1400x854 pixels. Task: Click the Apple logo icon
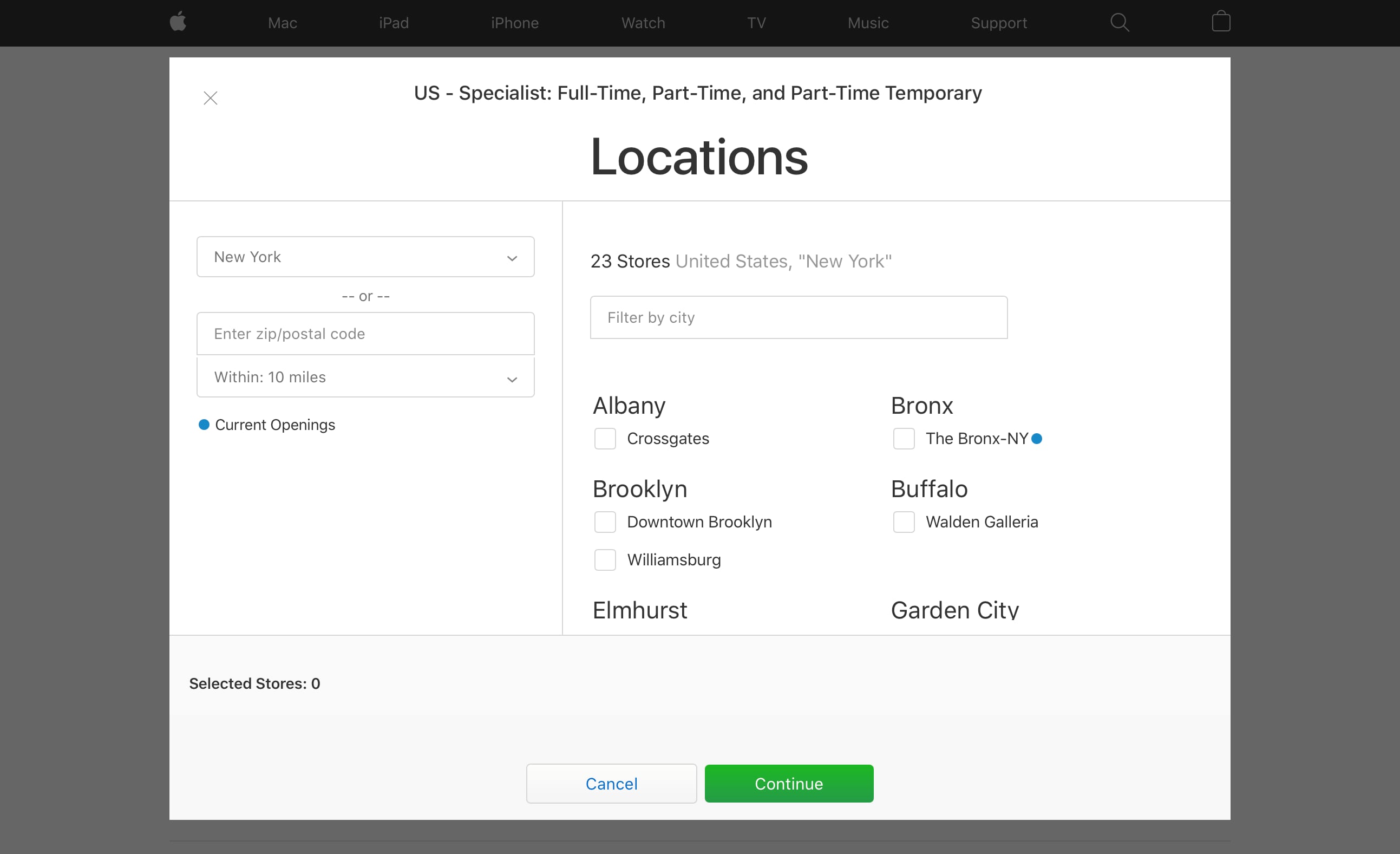(x=178, y=22)
